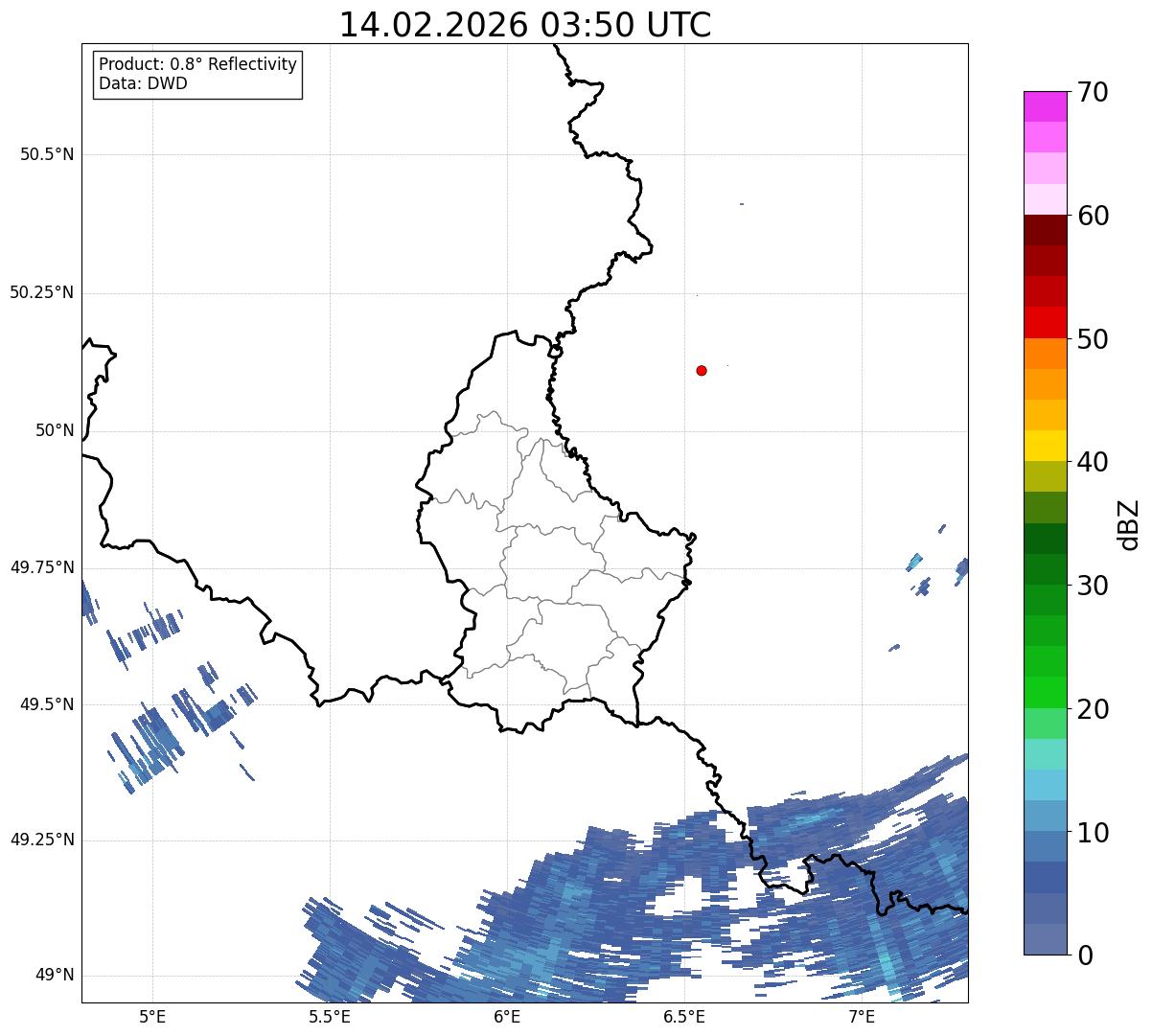Click the bright green colorbar segment above 20
The width and height of the screenshot is (1152, 1036).
[1045, 693]
